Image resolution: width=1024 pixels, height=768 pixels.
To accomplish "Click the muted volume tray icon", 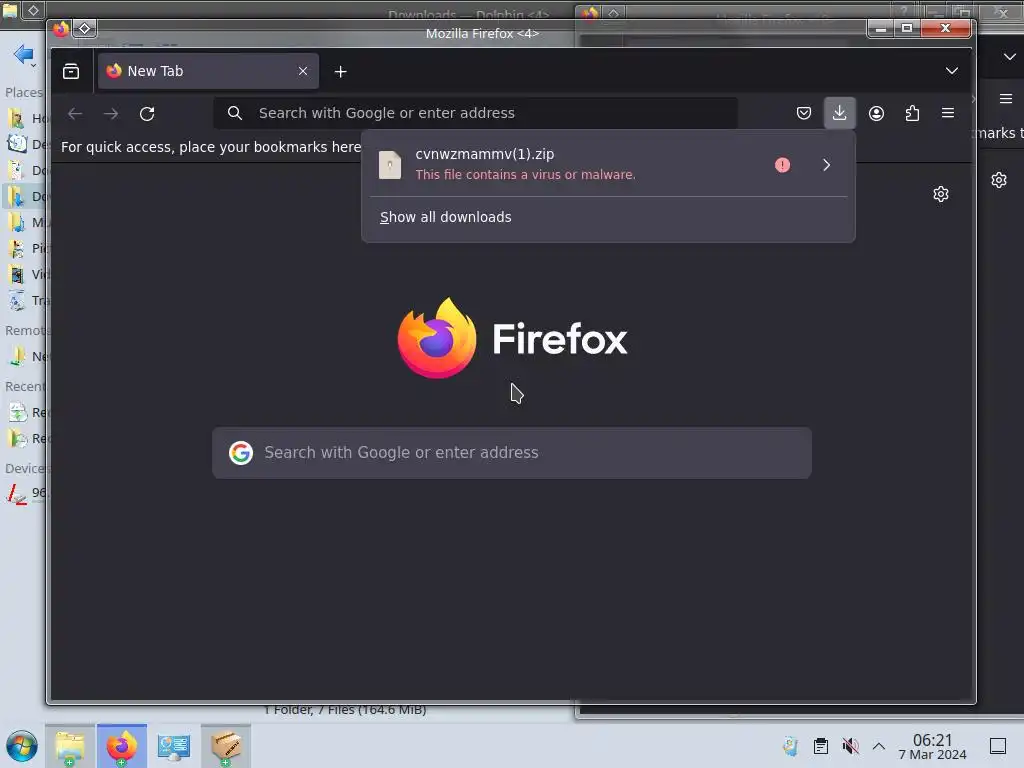I will coord(850,746).
